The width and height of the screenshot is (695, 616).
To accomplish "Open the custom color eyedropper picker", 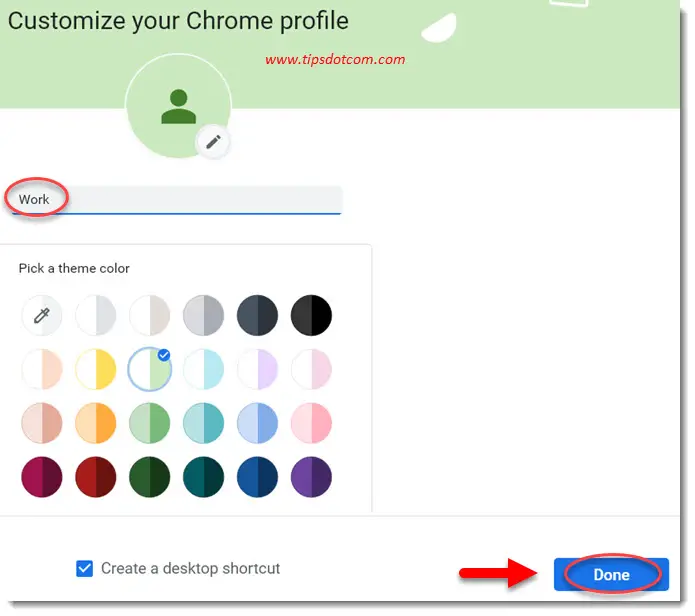I will coord(42,316).
